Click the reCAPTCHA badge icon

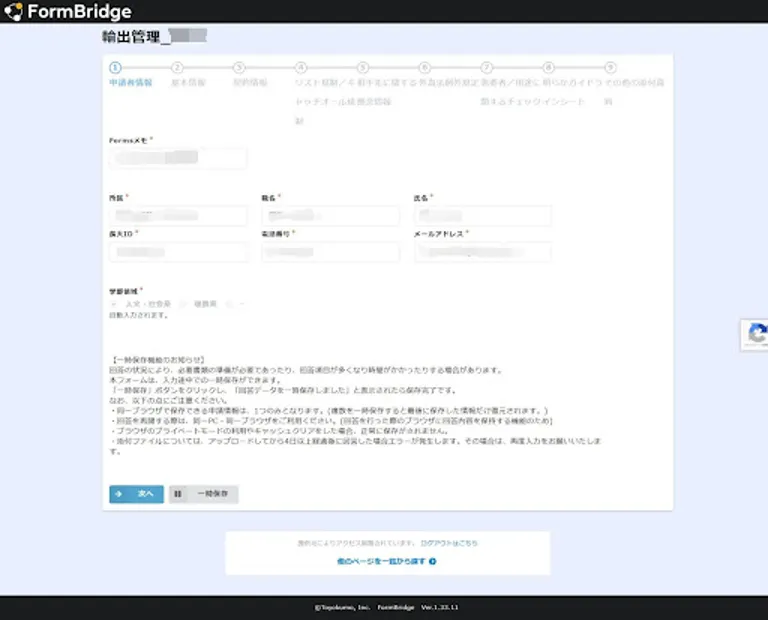point(756,335)
